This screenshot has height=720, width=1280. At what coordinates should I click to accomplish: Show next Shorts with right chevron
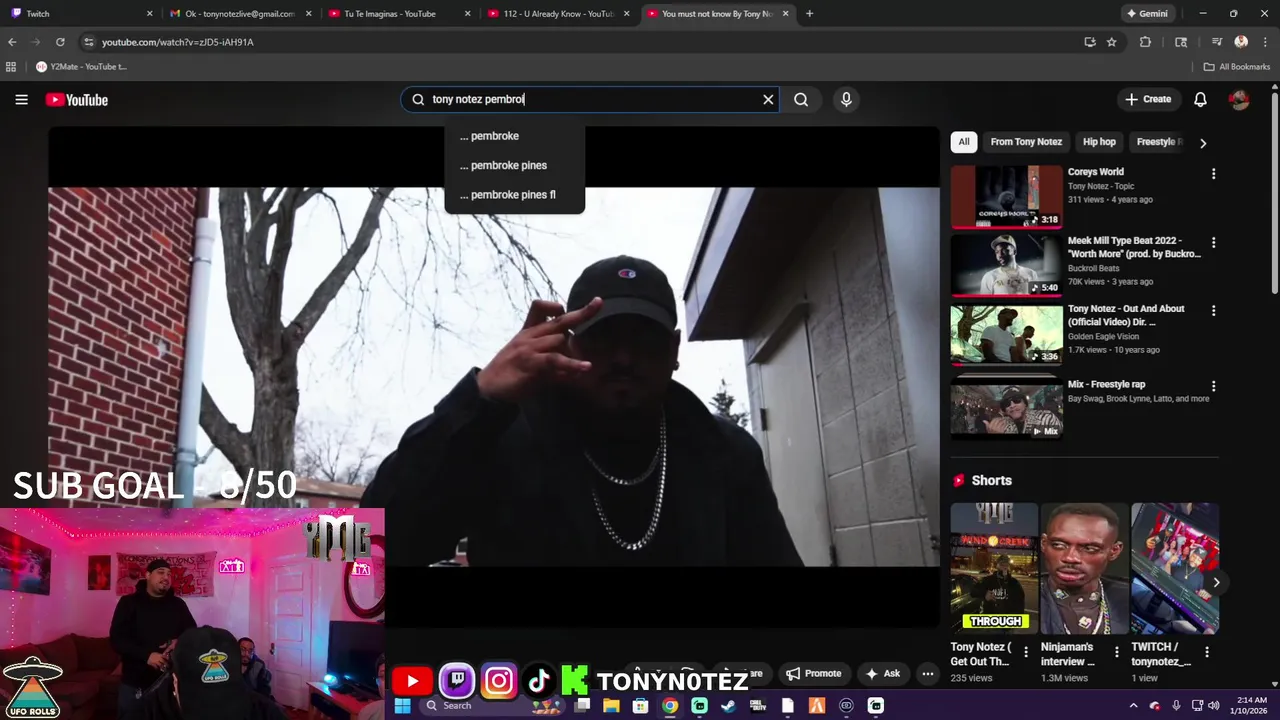[1216, 582]
